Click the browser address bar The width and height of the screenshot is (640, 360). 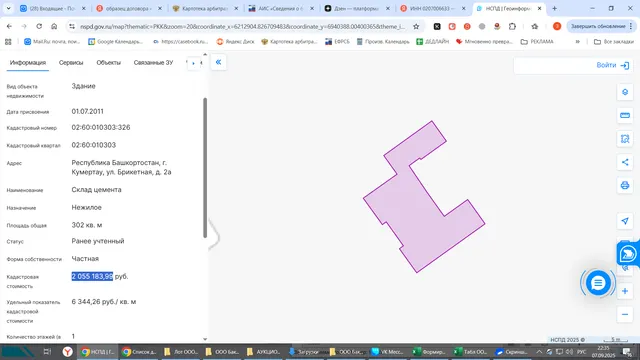[242, 27]
